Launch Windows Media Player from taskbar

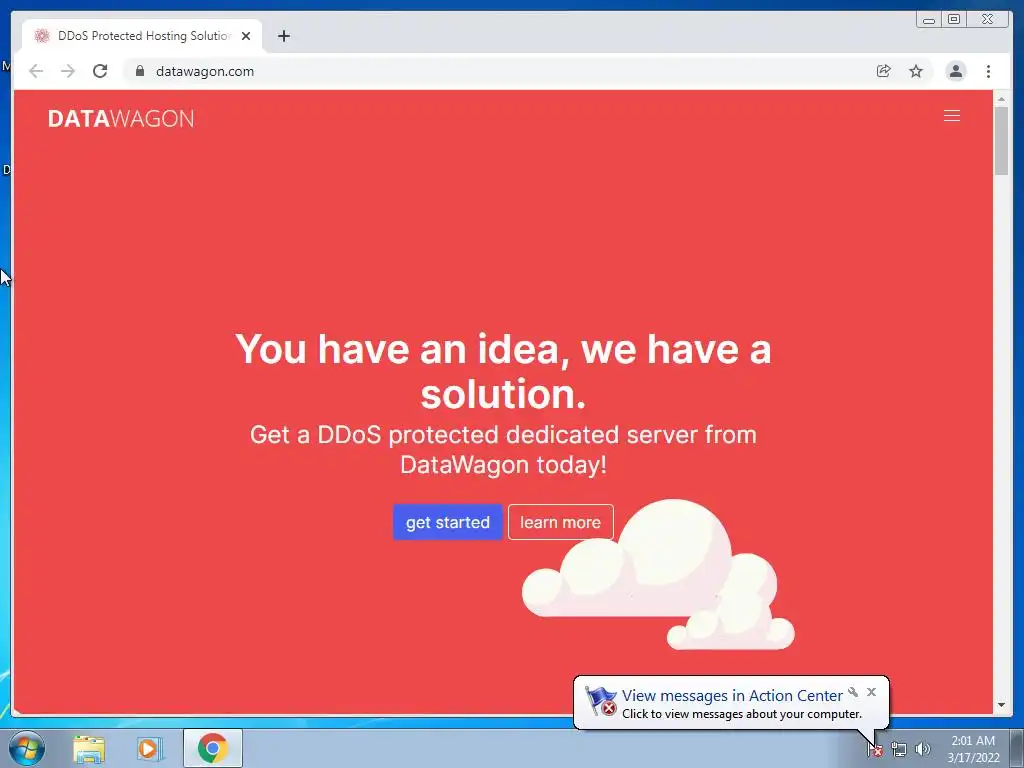click(150, 748)
